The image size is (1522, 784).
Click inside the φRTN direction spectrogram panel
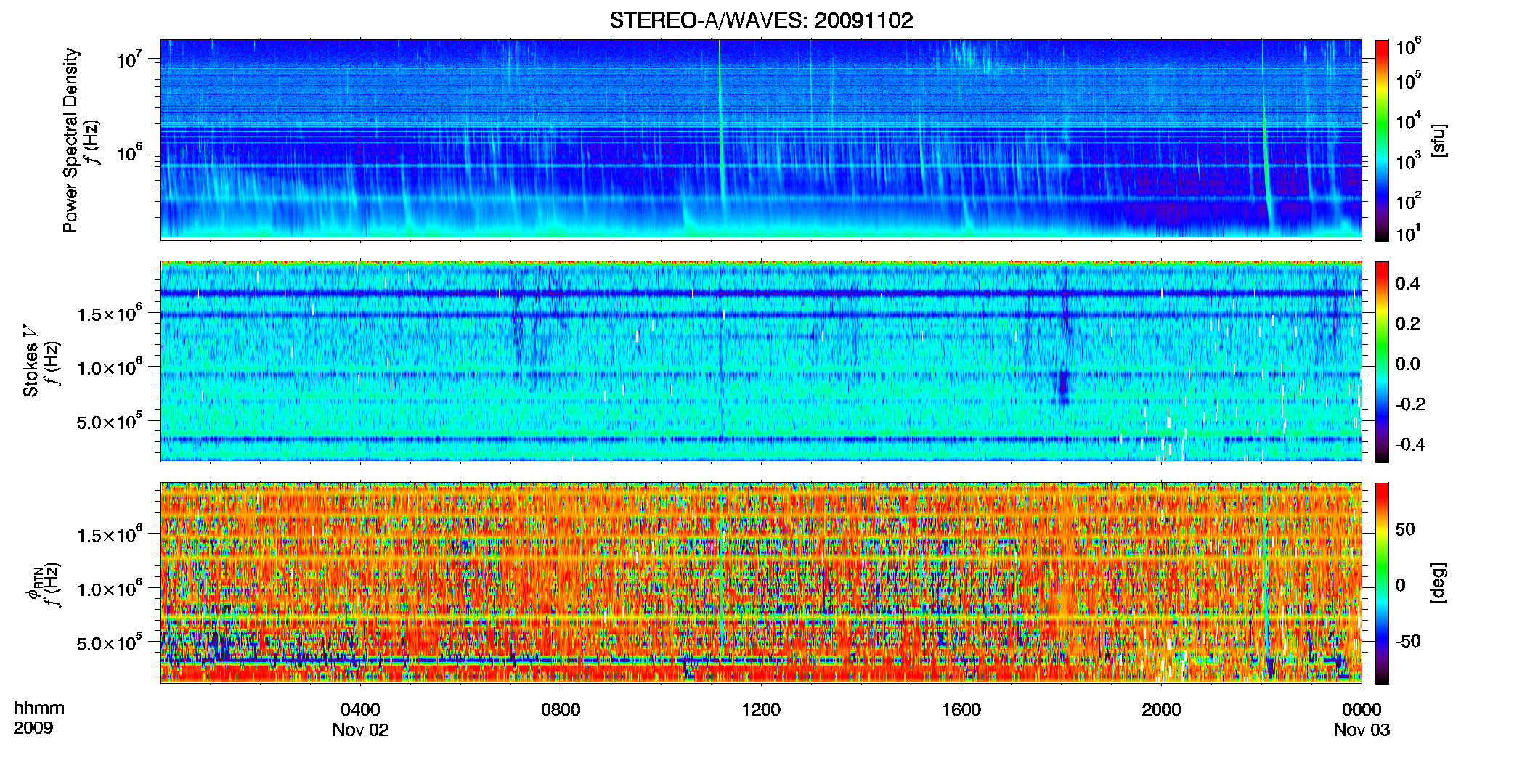click(761, 582)
